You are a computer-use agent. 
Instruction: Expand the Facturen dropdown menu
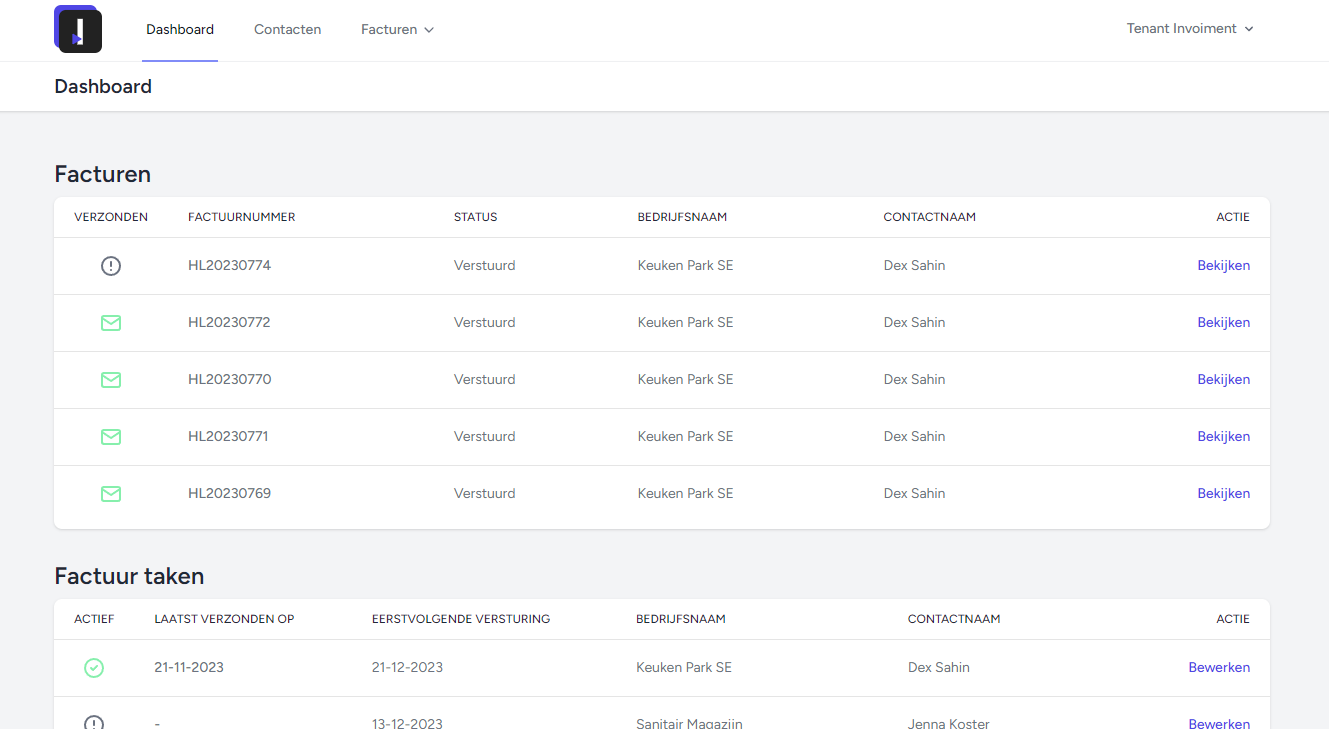397,30
